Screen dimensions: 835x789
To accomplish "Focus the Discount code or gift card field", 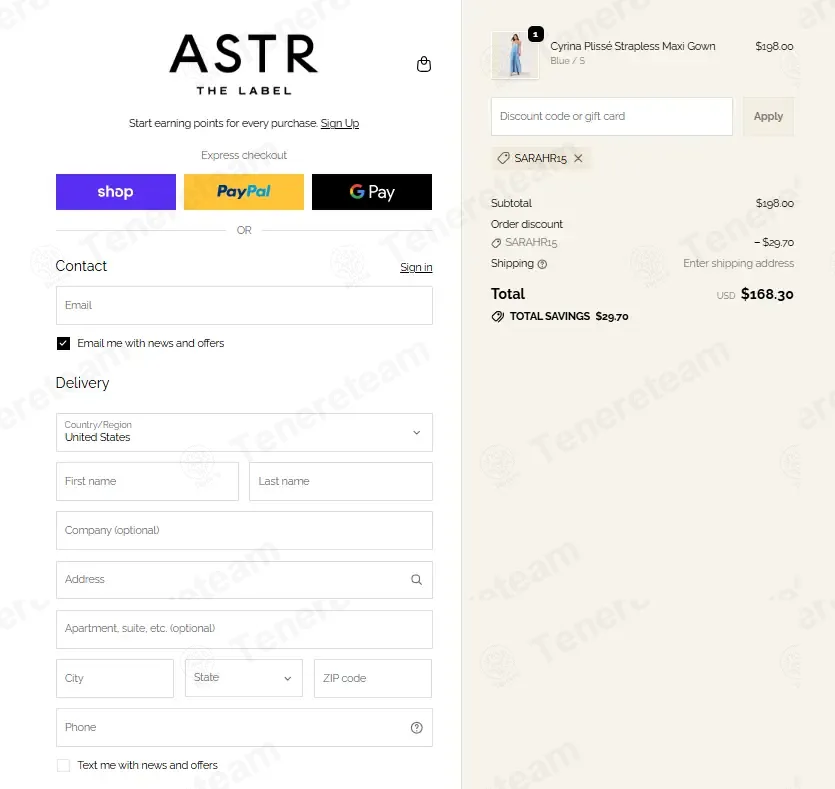I will (611, 117).
